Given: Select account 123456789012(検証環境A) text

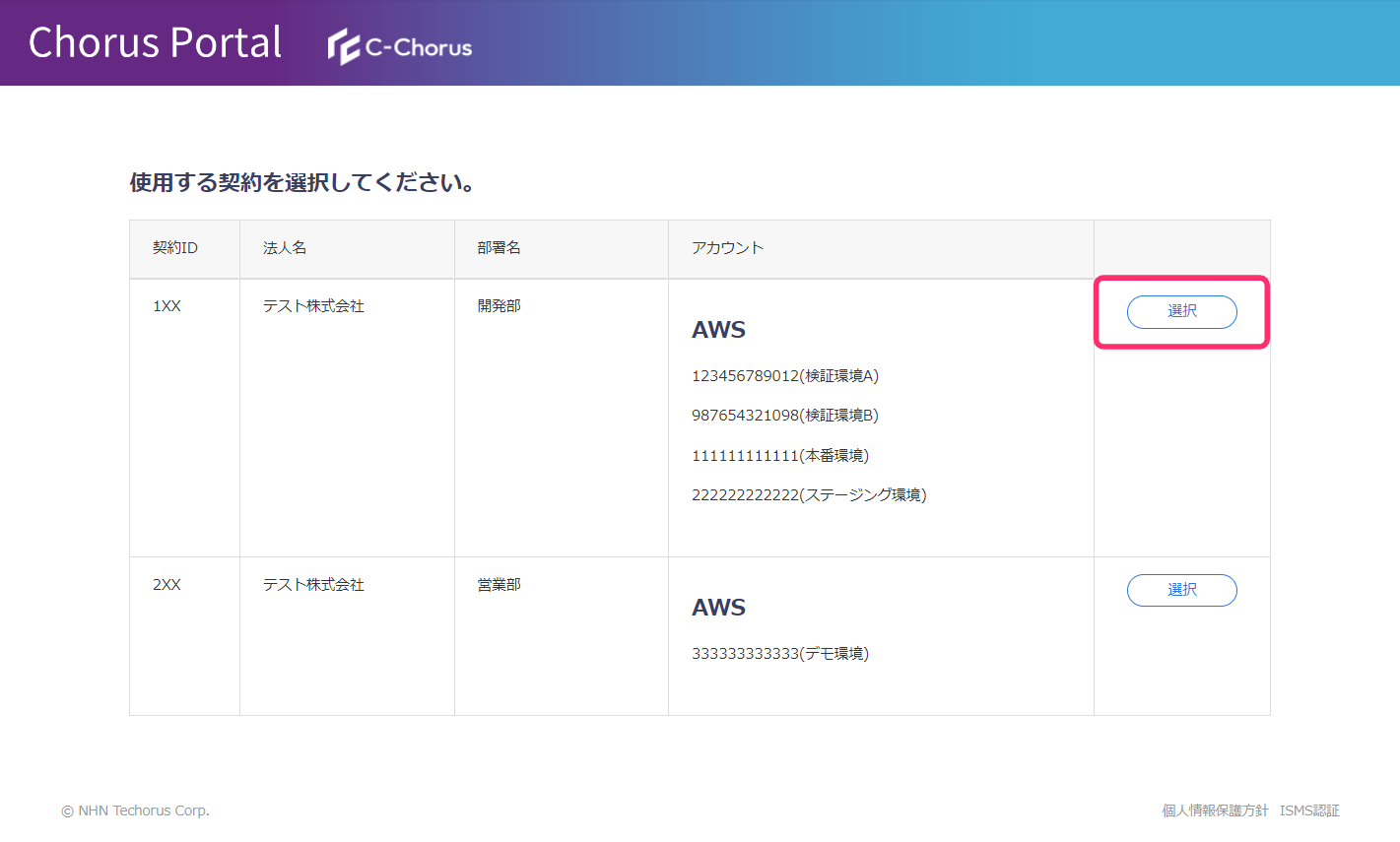Looking at the screenshot, I should (785, 376).
